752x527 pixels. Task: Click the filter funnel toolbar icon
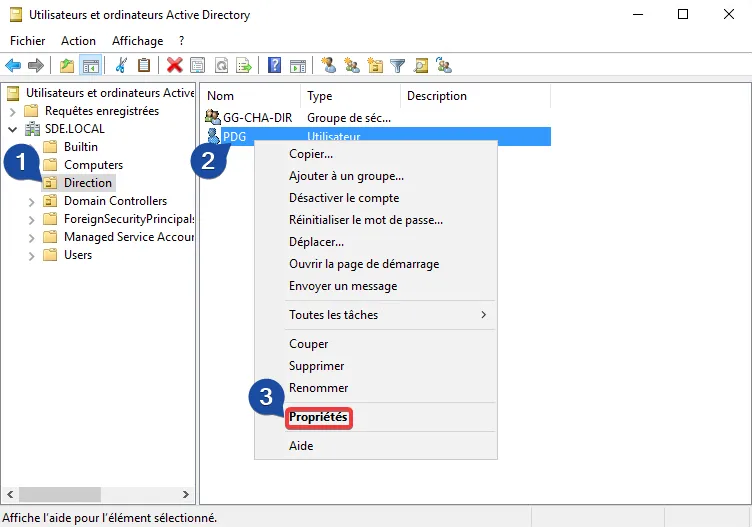point(398,66)
